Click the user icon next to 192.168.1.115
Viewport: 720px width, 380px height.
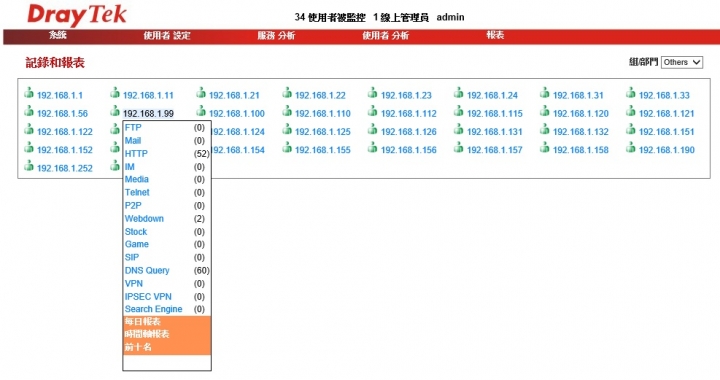click(458, 111)
